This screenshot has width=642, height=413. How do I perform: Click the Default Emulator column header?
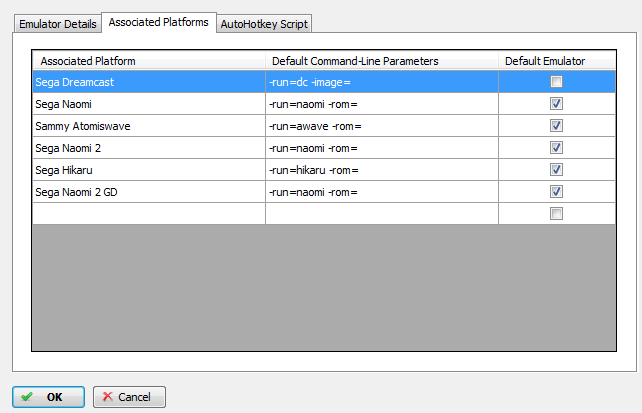pyautogui.click(x=557, y=61)
